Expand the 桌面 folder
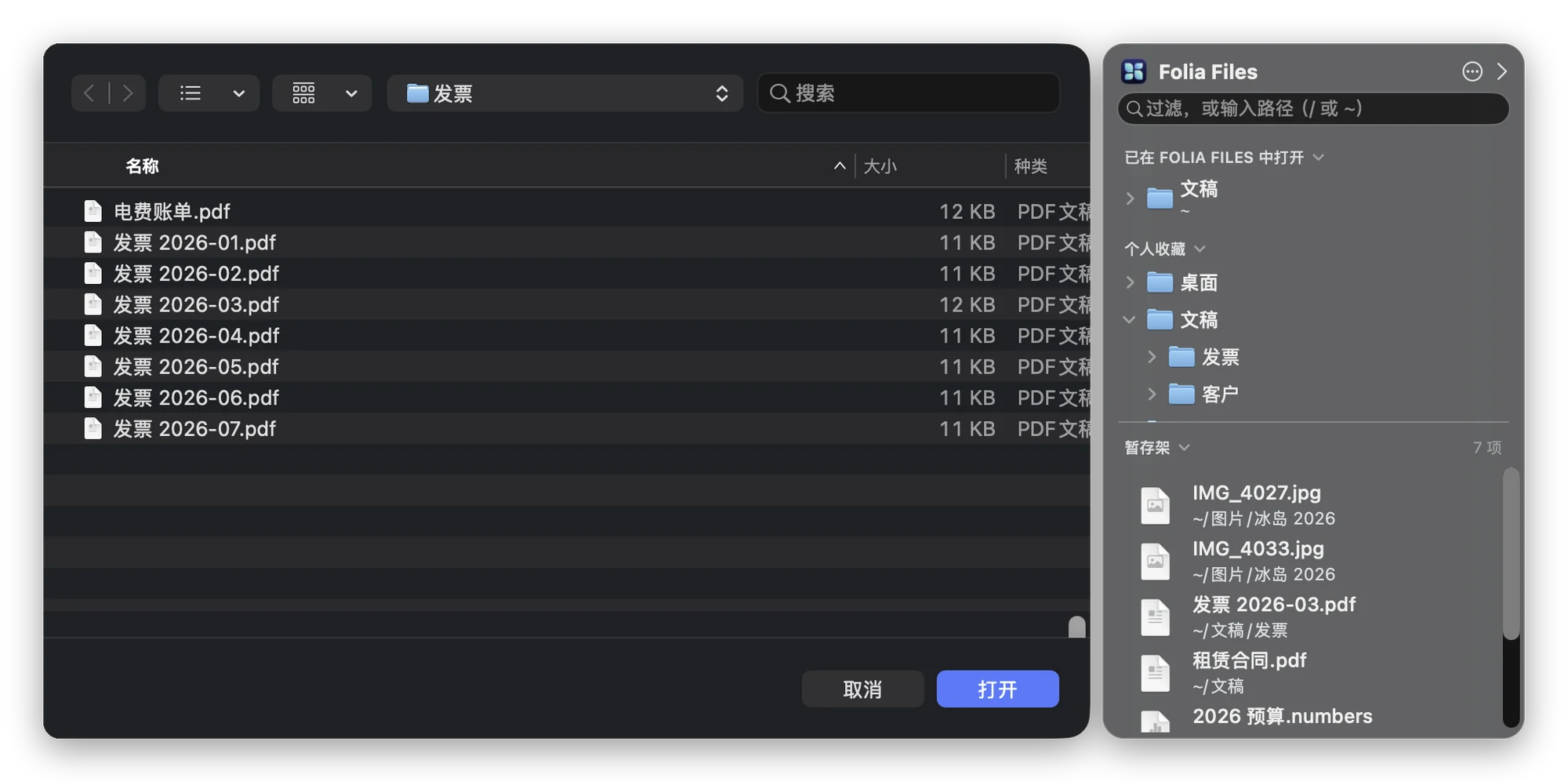 point(1130,282)
